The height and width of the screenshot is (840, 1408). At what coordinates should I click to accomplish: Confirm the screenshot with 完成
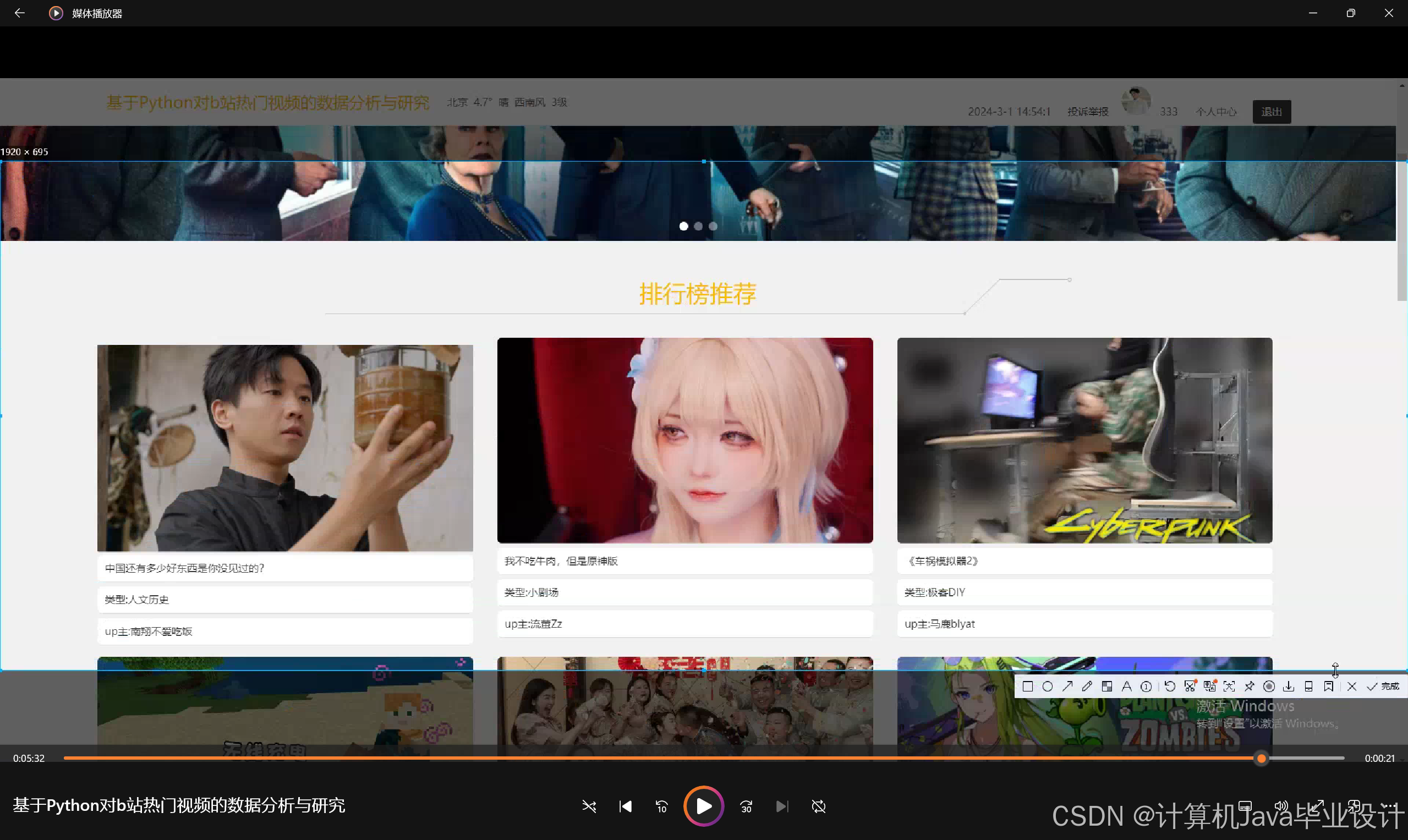pos(1383,687)
